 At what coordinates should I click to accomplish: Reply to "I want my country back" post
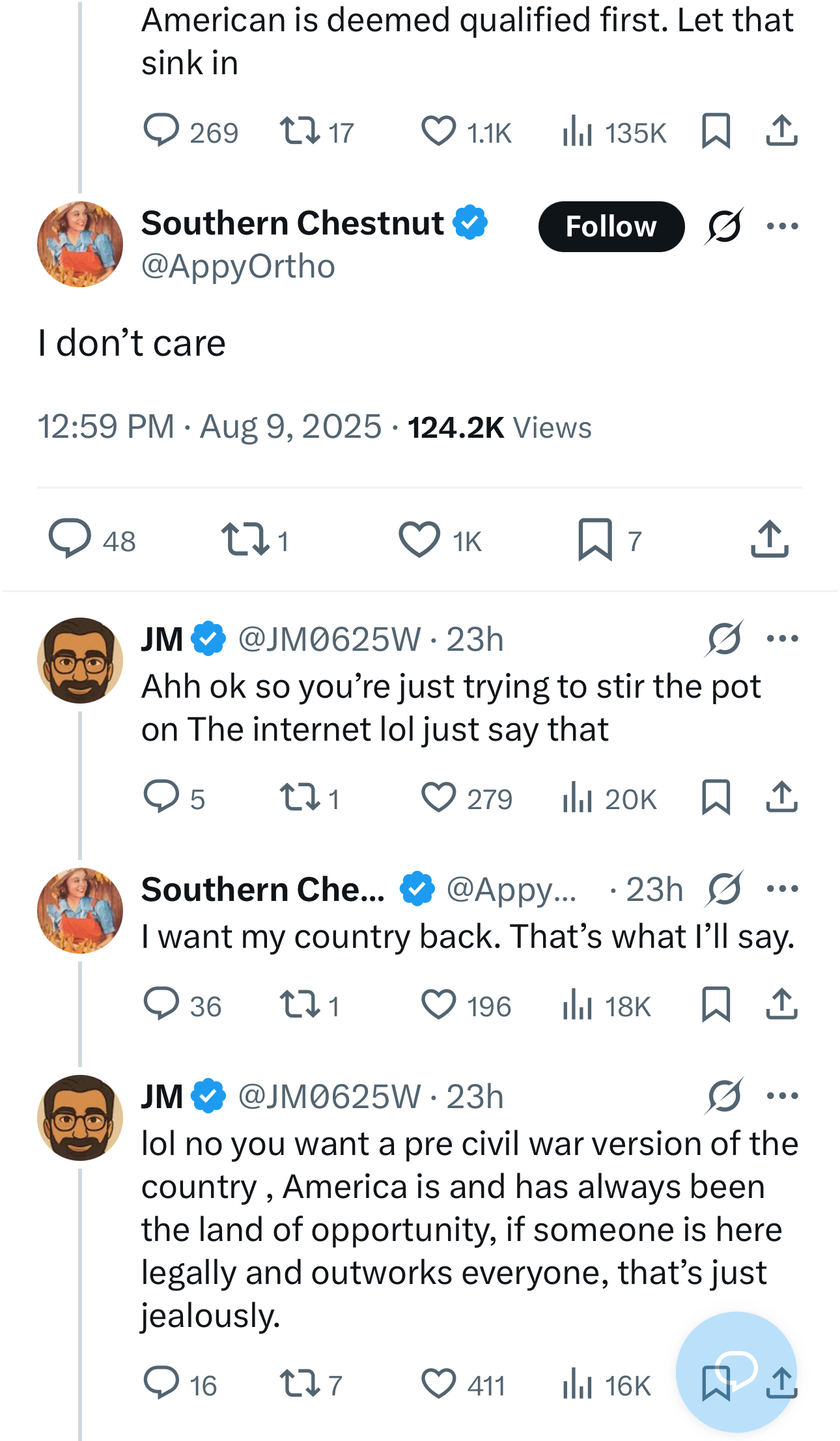click(x=161, y=1004)
